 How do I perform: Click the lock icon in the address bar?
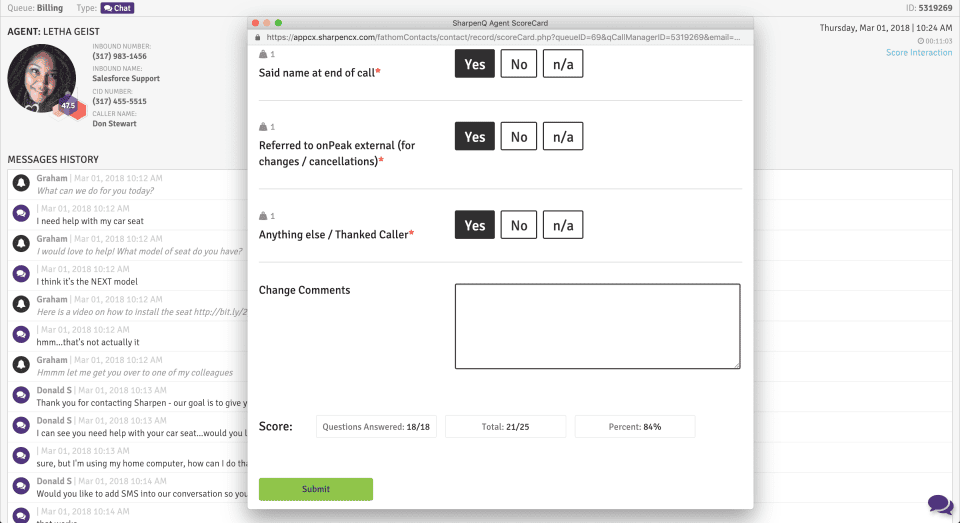(x=258, y=37)
